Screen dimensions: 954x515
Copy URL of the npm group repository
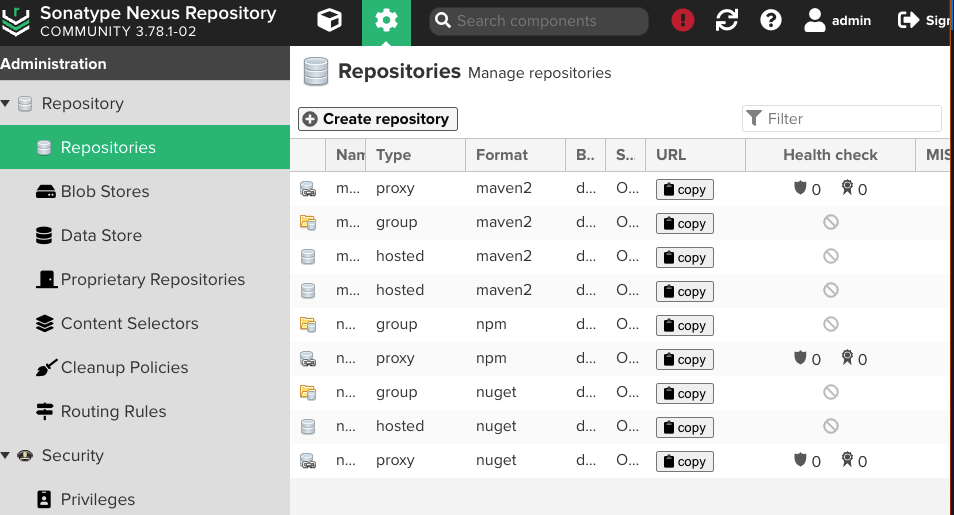(684, 326)
